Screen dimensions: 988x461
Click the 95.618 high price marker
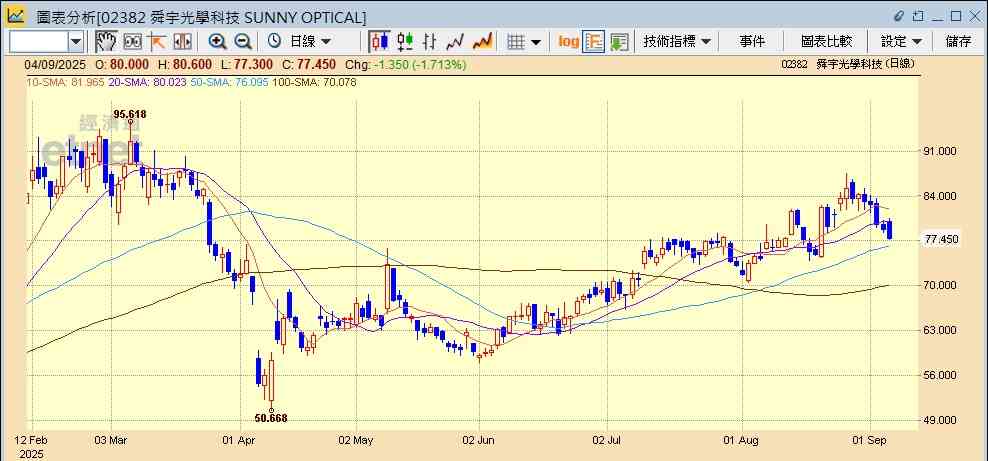tap(130, 114)
